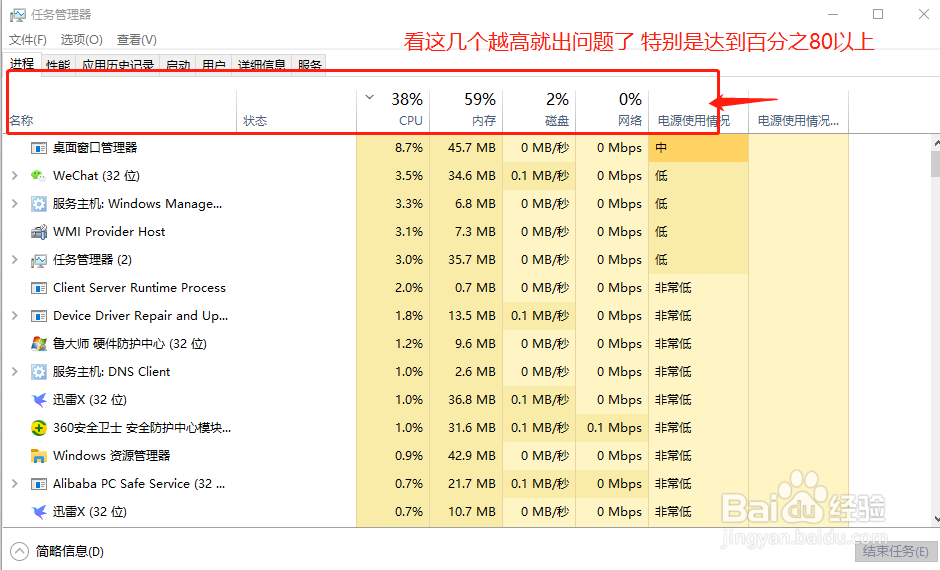Click the sort arrow above CPU column
Viewport: 940px width, 570px height.
[x=370, y=97]
